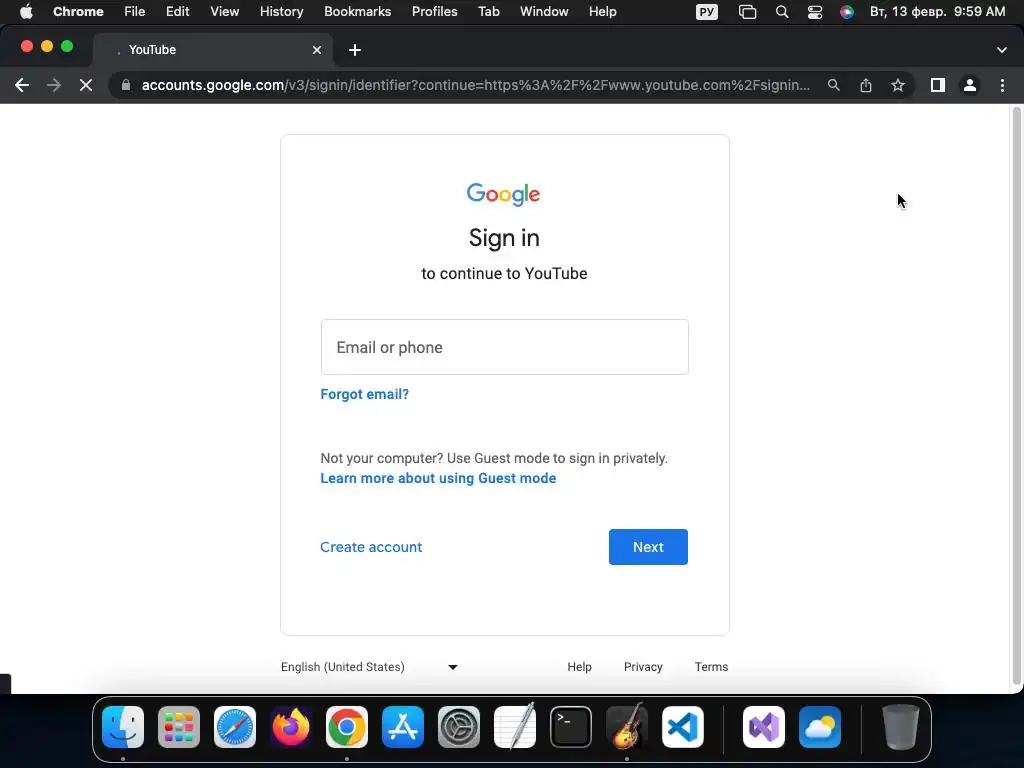Share this page via the share icon
This screenshot has height=768, width=1024.
tap(866, 85)
